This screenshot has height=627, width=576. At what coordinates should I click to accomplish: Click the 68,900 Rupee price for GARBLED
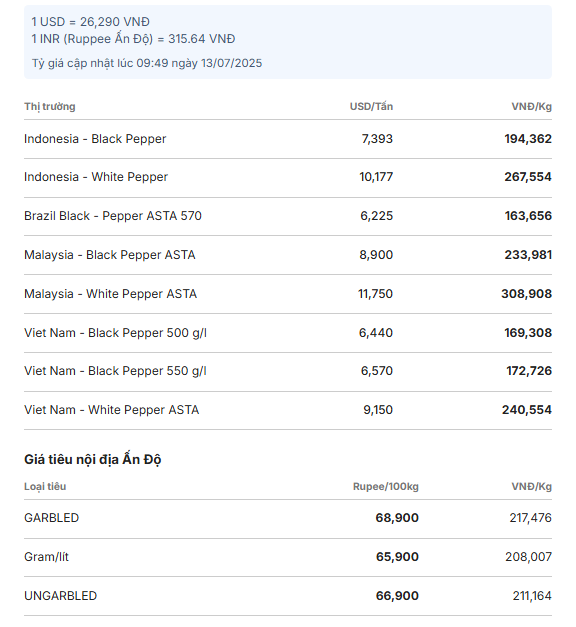(397, 518)
